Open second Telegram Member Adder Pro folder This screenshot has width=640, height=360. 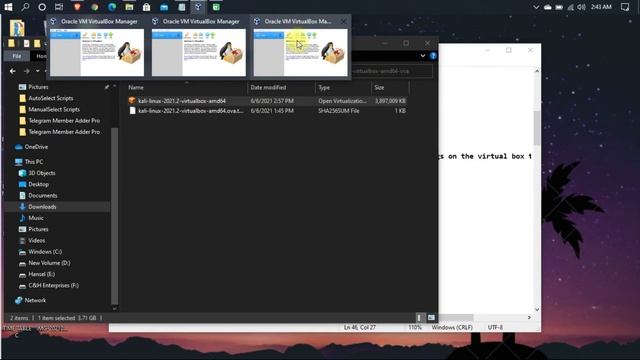[x=64, y=132]
